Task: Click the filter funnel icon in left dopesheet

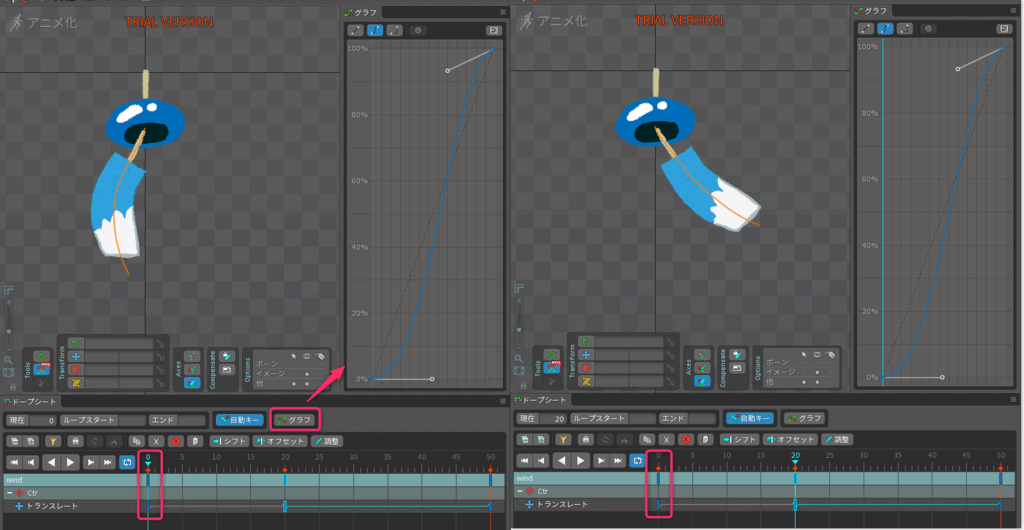Action: [x=54, y=441]
